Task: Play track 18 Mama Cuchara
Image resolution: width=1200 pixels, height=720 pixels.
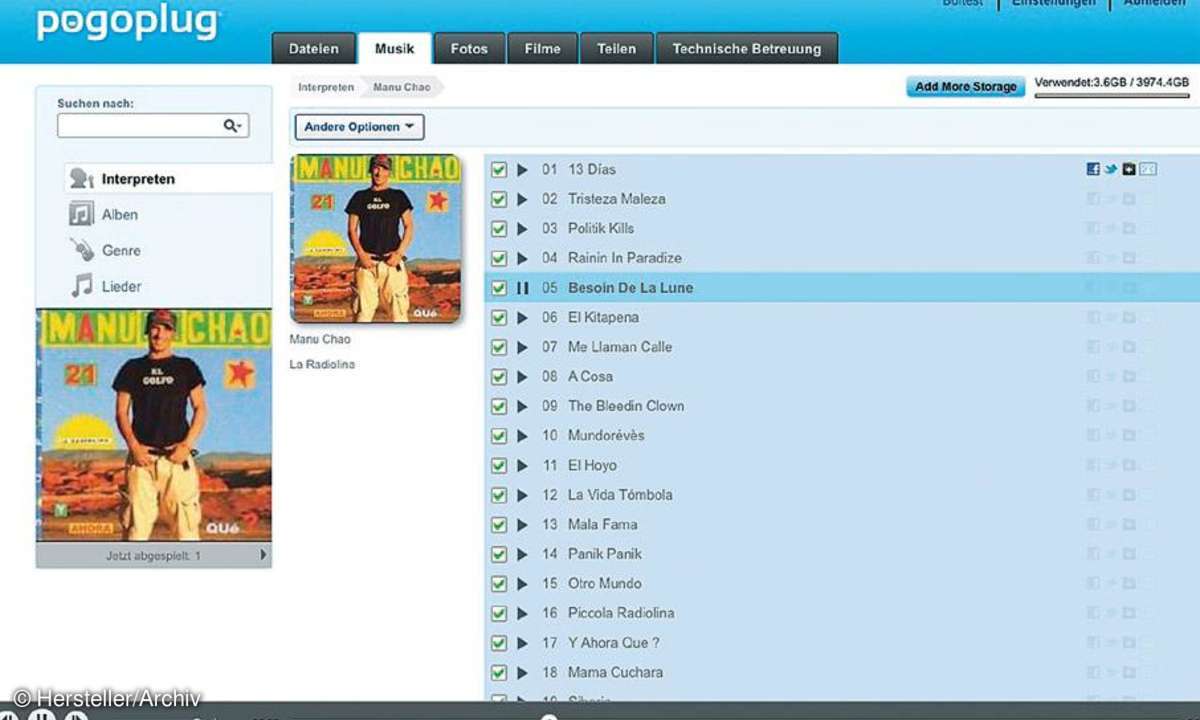Action: [522, 673]
